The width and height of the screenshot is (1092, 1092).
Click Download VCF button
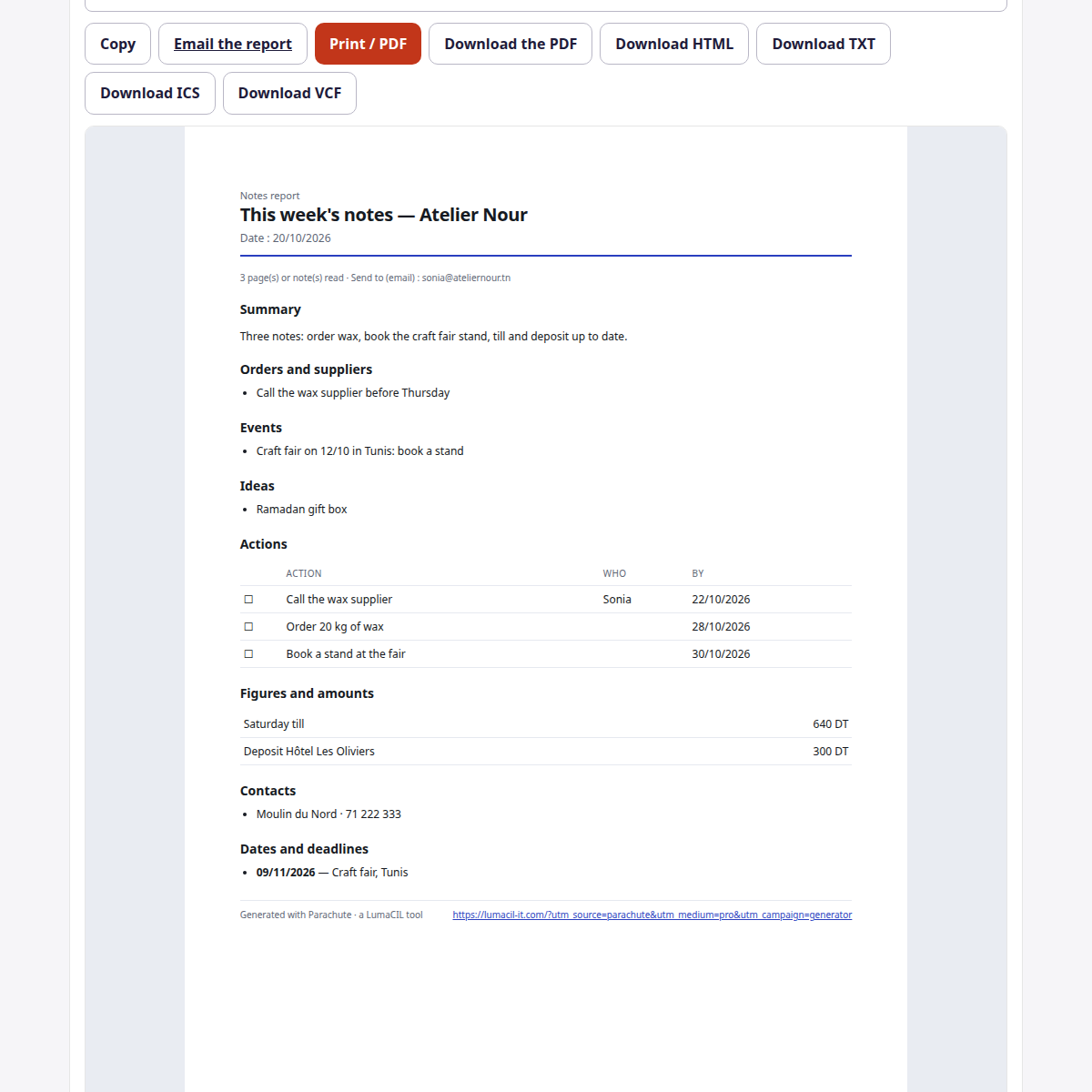289,93
